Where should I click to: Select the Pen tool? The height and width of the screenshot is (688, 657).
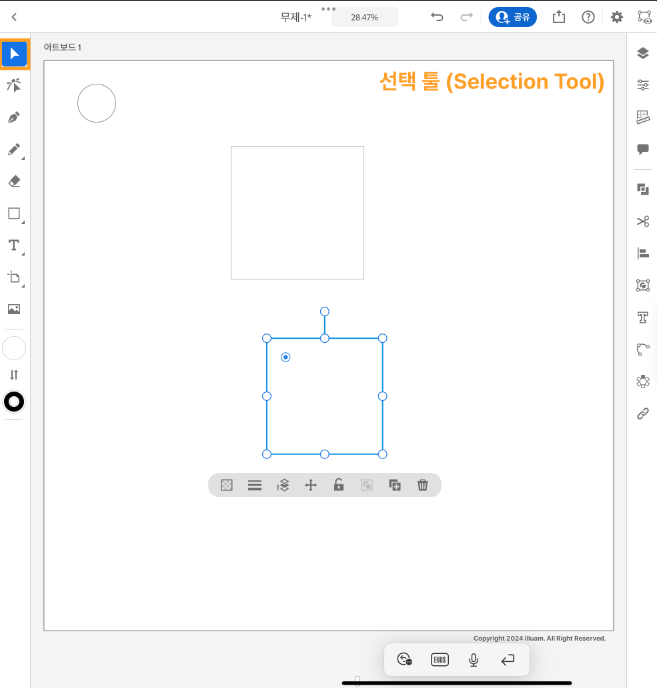pos(14,117)
